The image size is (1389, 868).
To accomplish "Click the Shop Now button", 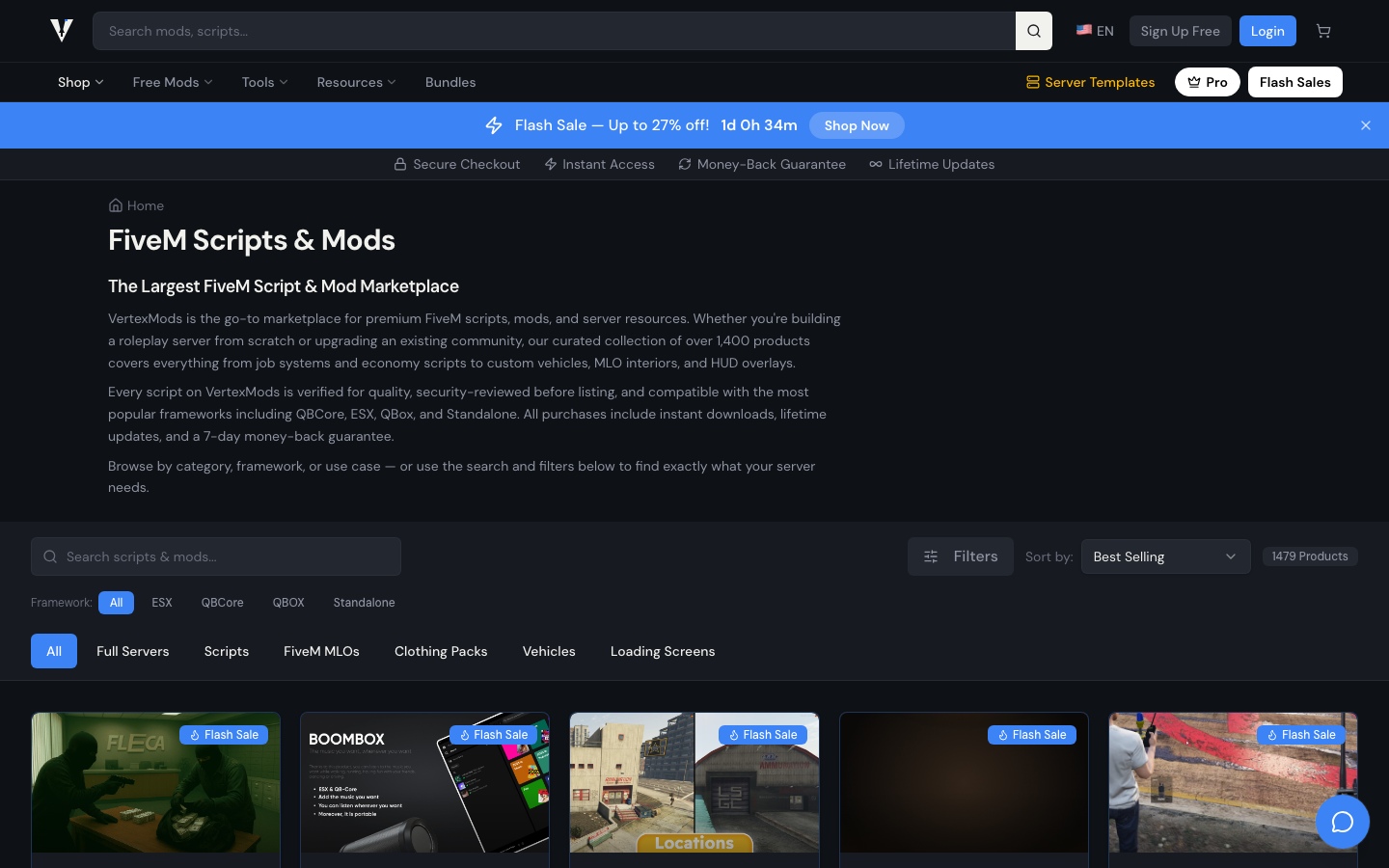I will coord(856,125).
